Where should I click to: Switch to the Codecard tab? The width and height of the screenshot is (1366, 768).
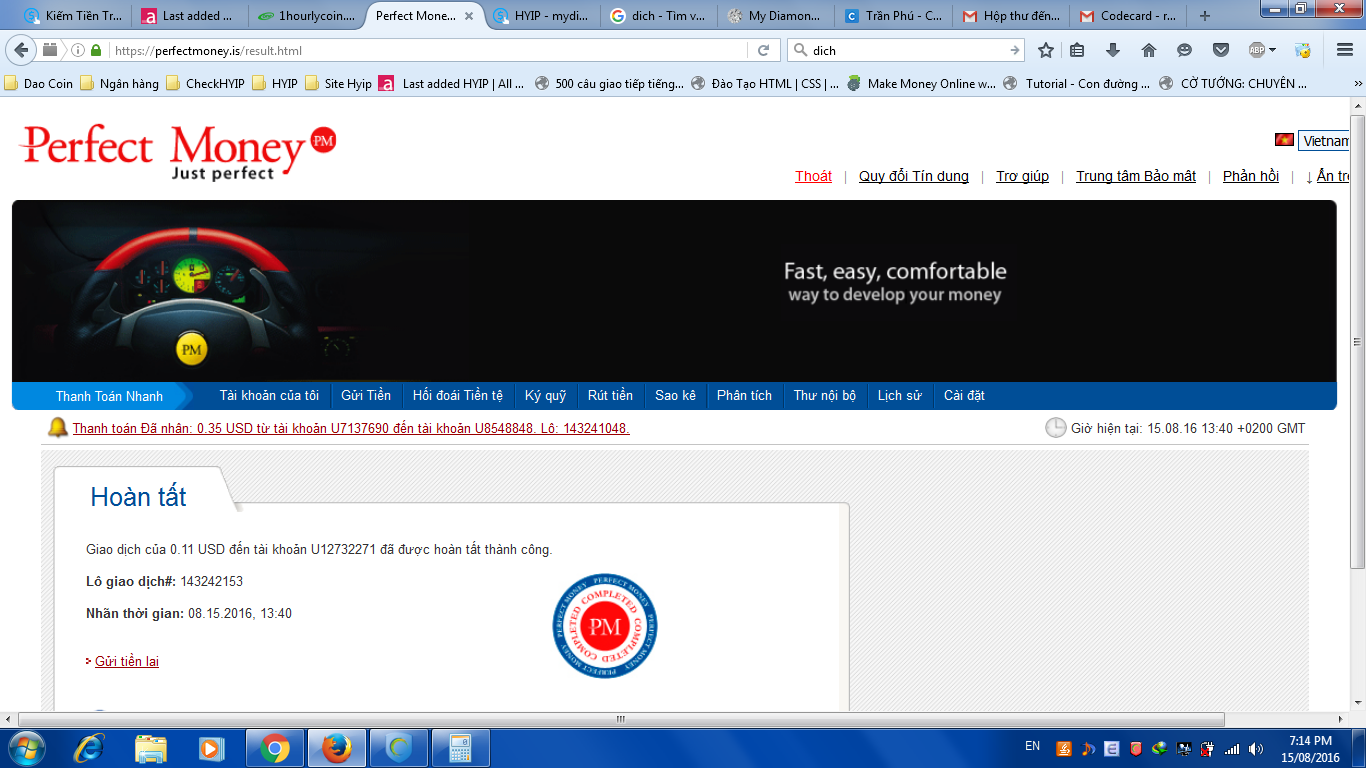1127,16
